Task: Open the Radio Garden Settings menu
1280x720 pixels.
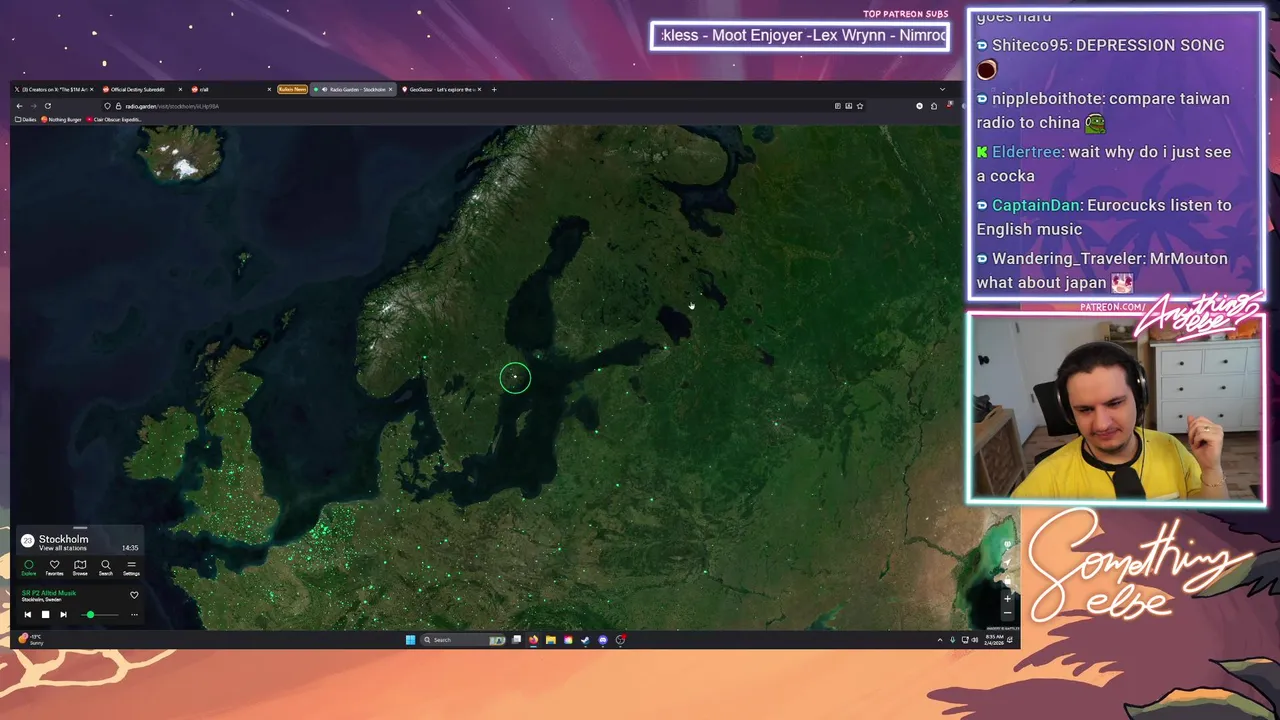Action: 131,568
